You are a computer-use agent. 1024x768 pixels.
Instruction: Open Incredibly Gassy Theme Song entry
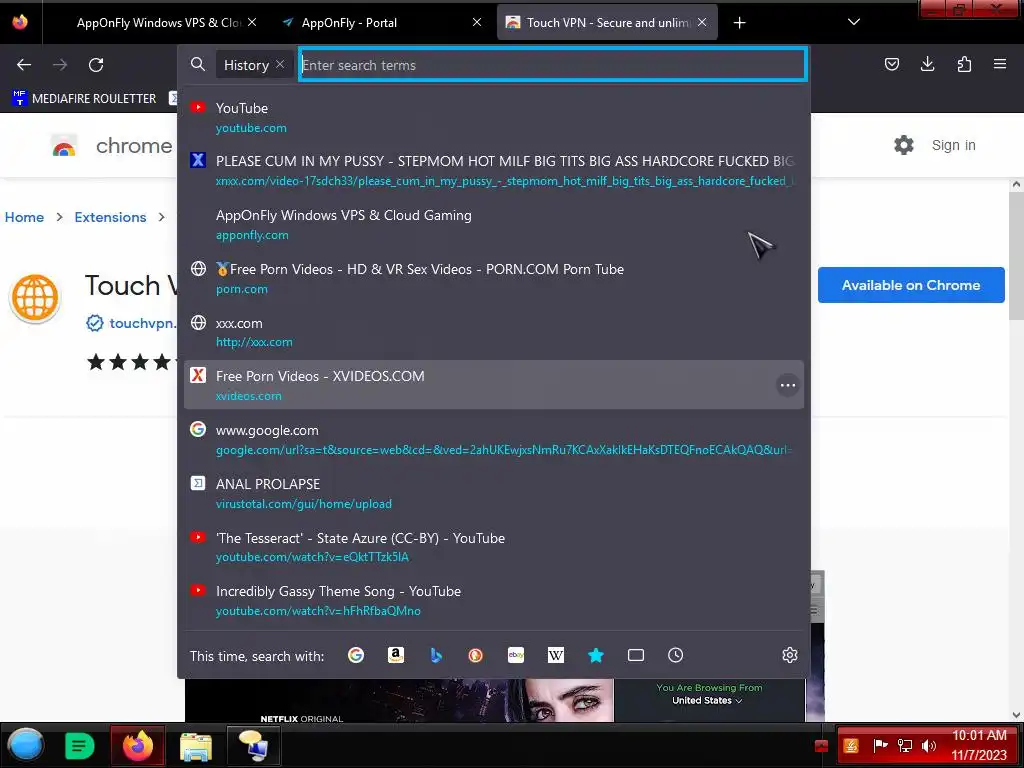click(x=494, y=601)
